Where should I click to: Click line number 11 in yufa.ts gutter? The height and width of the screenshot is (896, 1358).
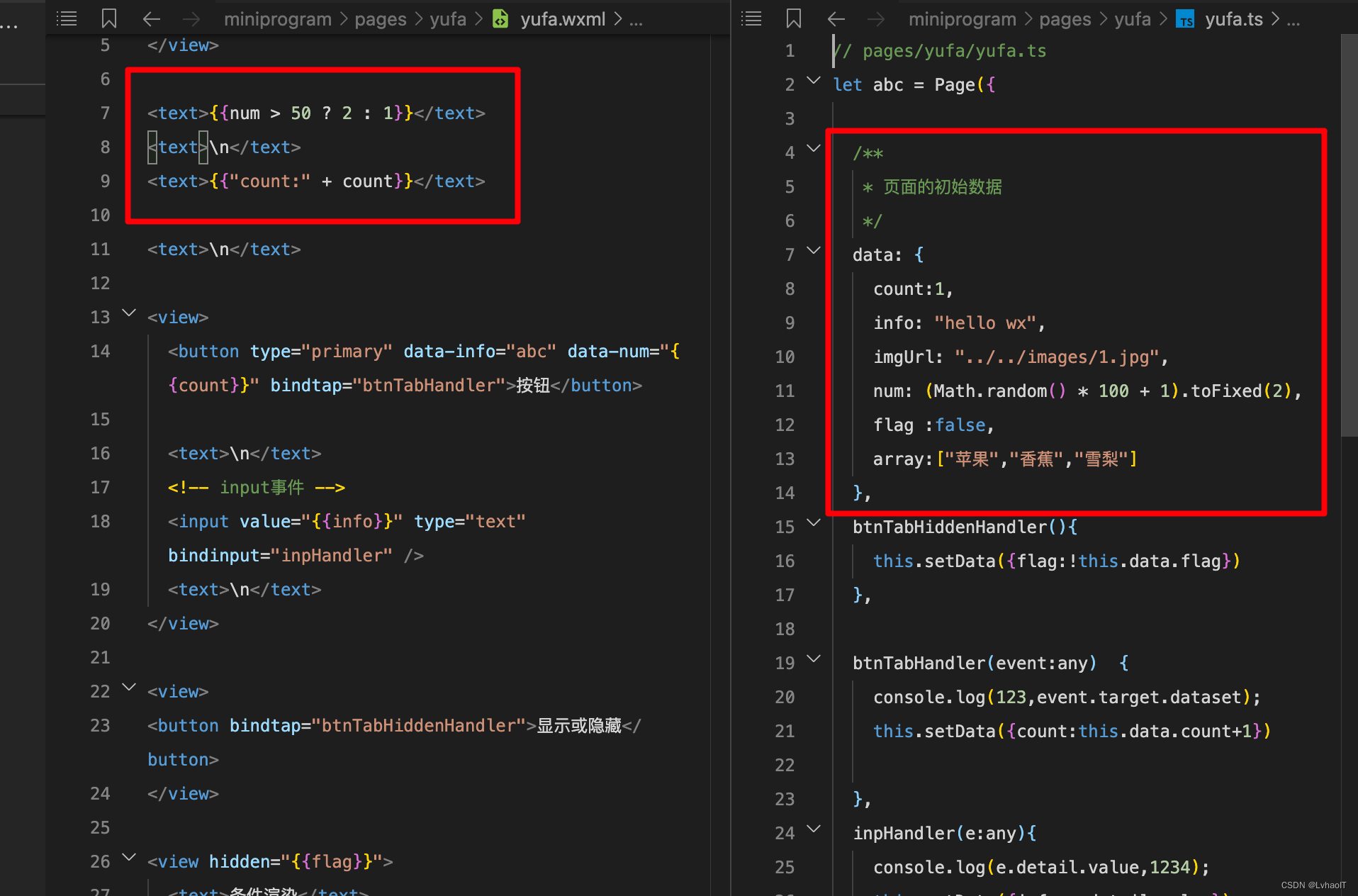(785, 391)
